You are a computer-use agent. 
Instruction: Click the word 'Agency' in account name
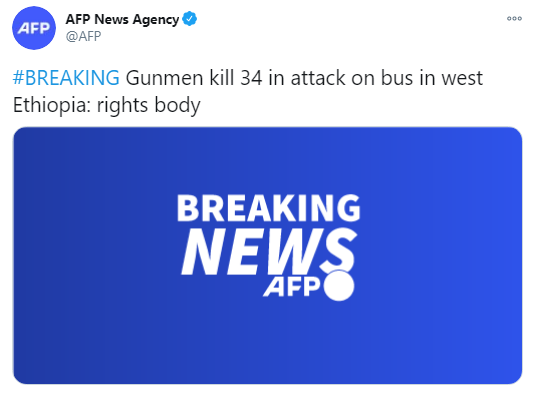[x=156, y=20]
